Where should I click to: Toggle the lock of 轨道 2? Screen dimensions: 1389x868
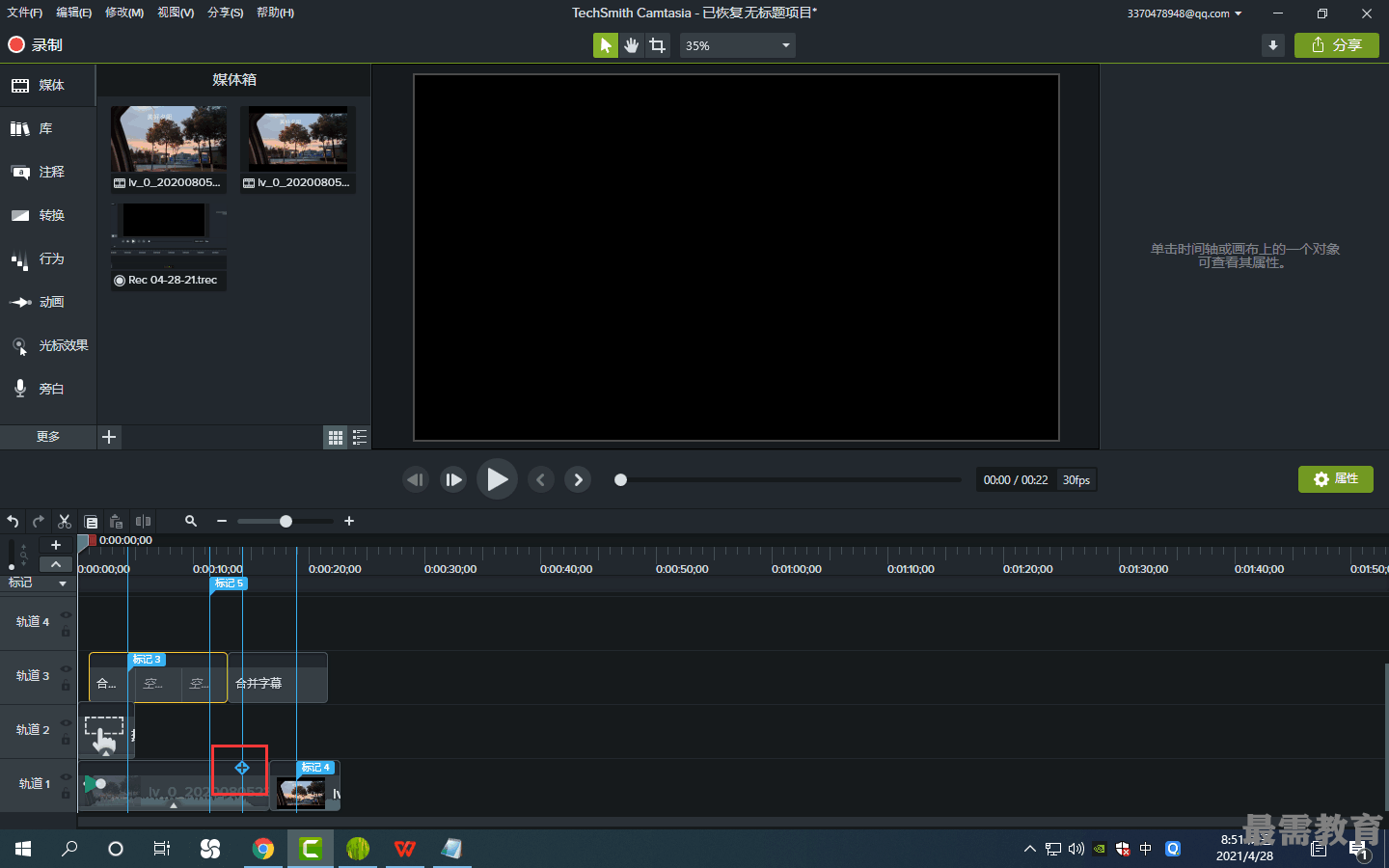(67, 740)
